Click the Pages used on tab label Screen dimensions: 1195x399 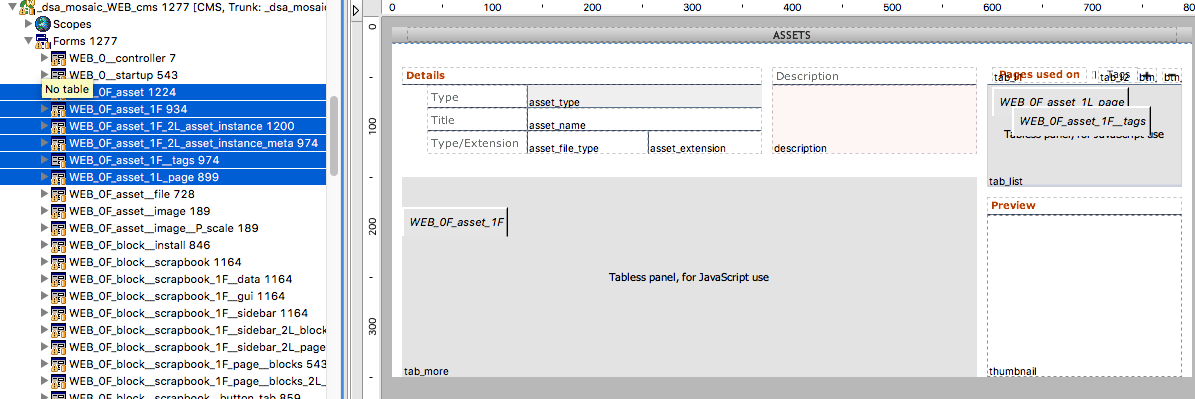click(x=1040, y=74)
